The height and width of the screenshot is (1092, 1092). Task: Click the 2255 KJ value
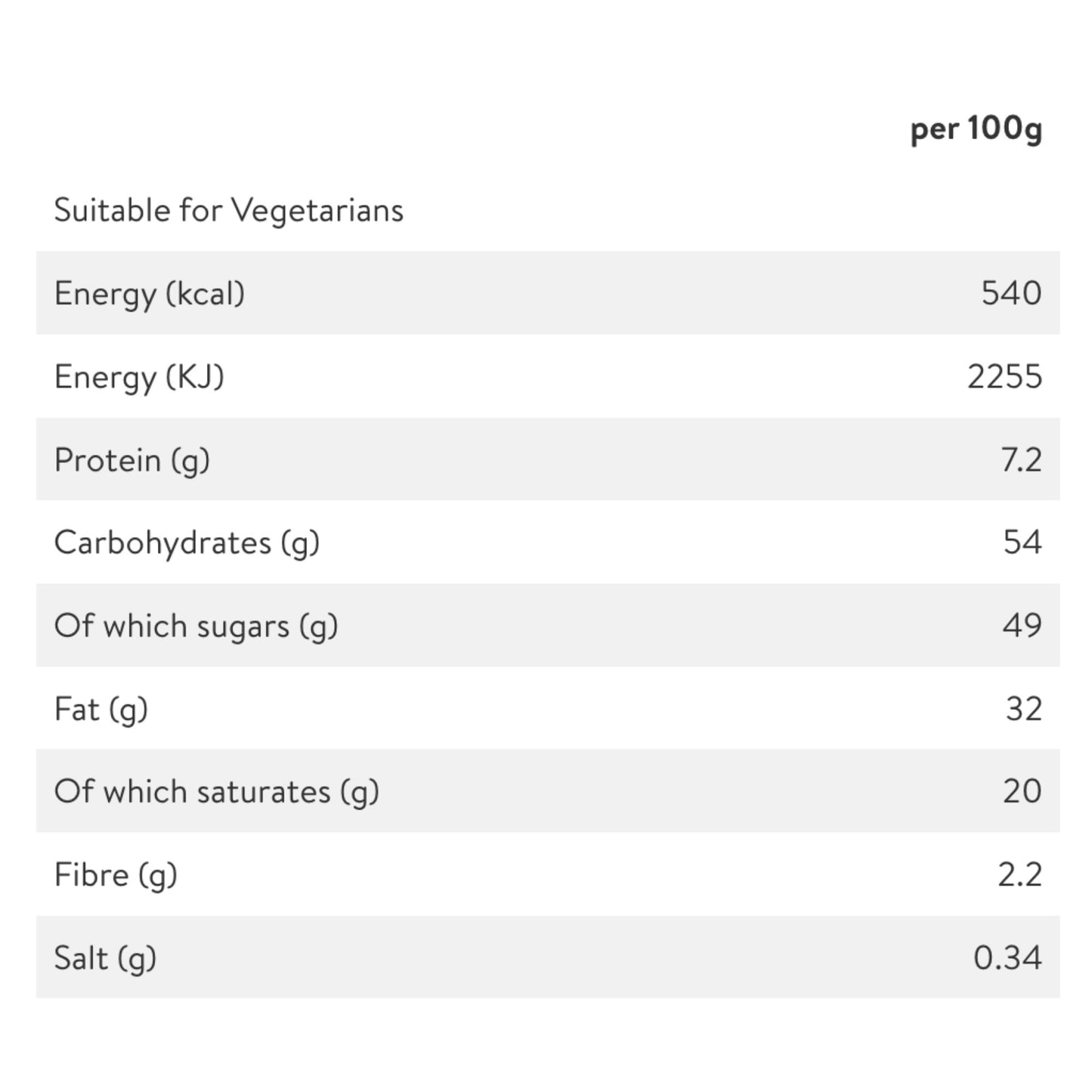[1005, 376]
